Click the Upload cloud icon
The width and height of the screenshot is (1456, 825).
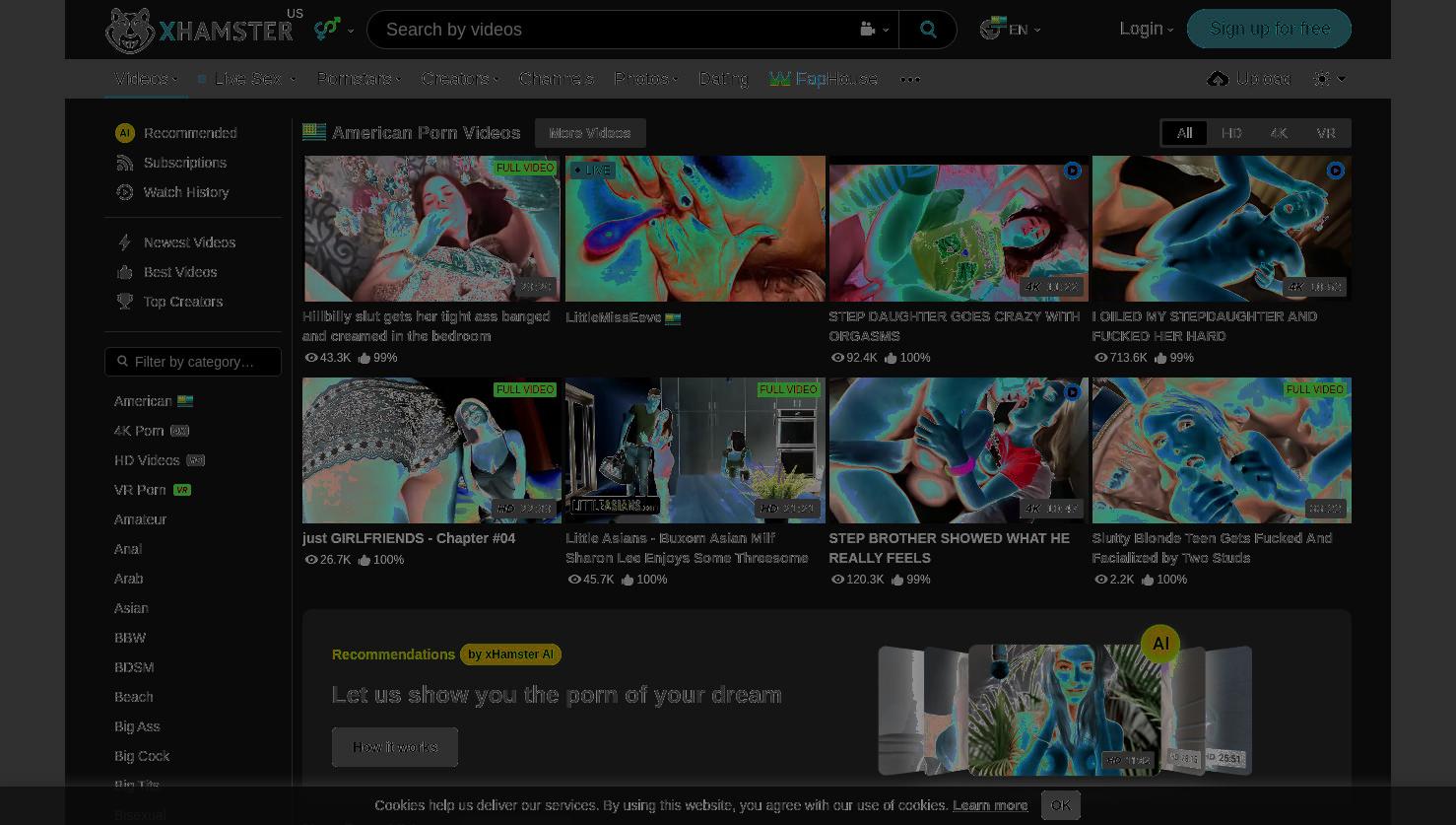(x=1218, y=79)
